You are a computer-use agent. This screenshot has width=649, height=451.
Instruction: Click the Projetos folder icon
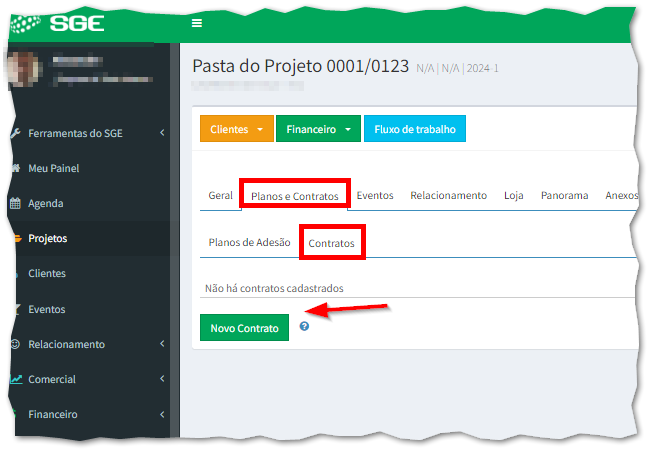coord(17,238)
